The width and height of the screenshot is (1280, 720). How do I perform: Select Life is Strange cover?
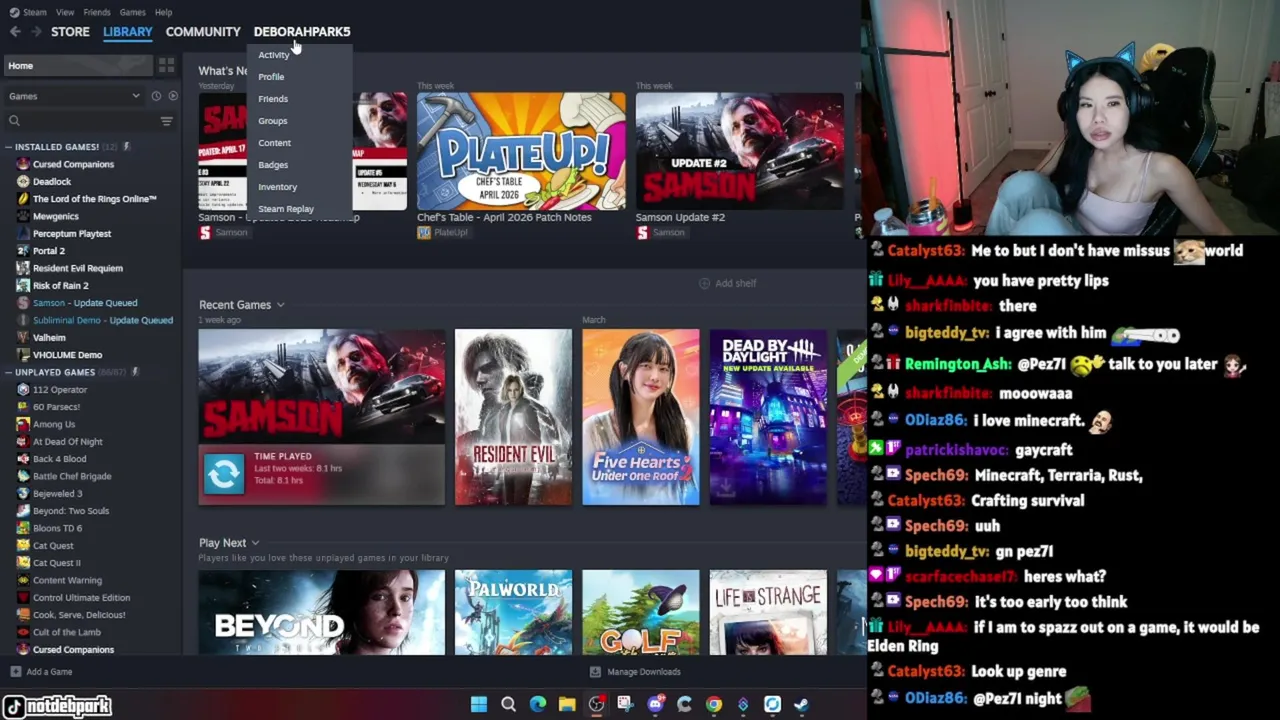[768, 612]
